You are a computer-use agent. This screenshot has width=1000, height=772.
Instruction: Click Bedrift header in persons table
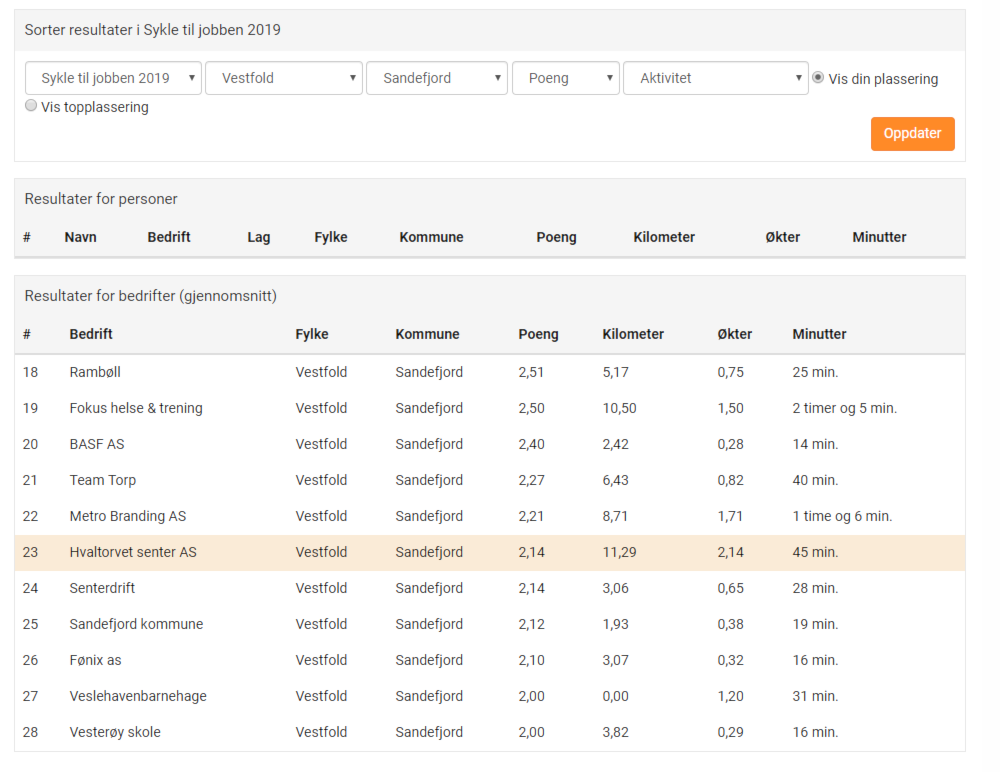pos(169,237)
